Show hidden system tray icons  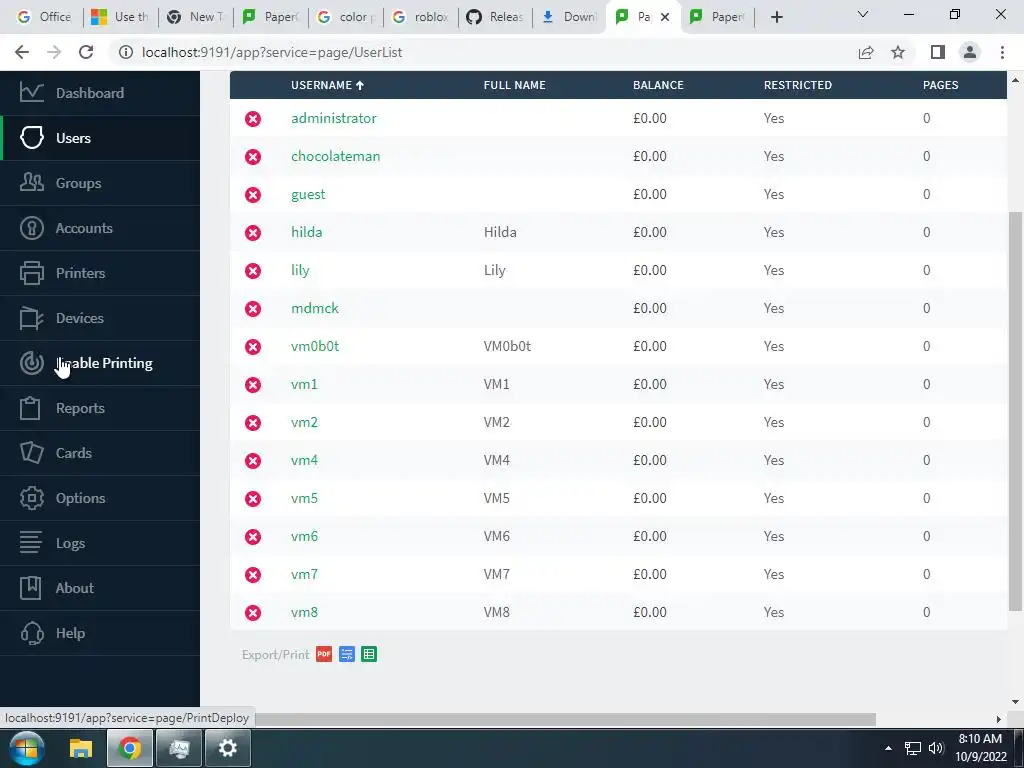(888, 748)
